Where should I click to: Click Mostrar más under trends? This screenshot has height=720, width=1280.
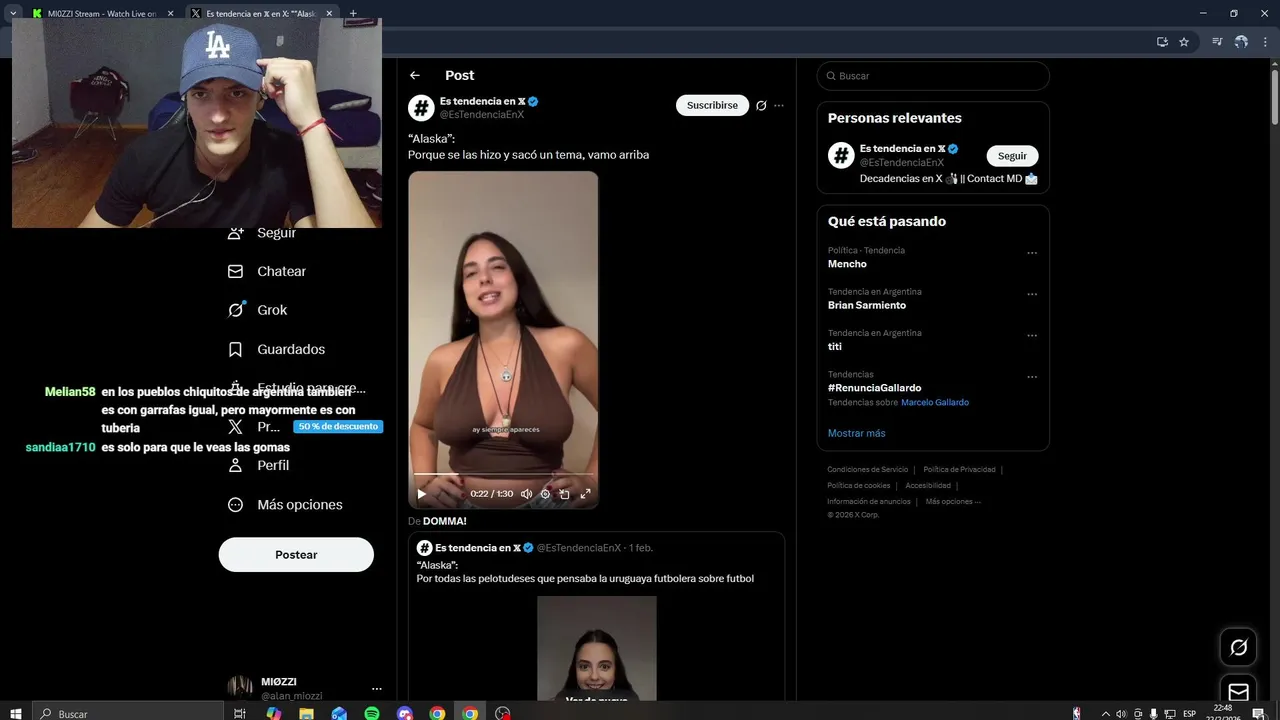[856, 433]
